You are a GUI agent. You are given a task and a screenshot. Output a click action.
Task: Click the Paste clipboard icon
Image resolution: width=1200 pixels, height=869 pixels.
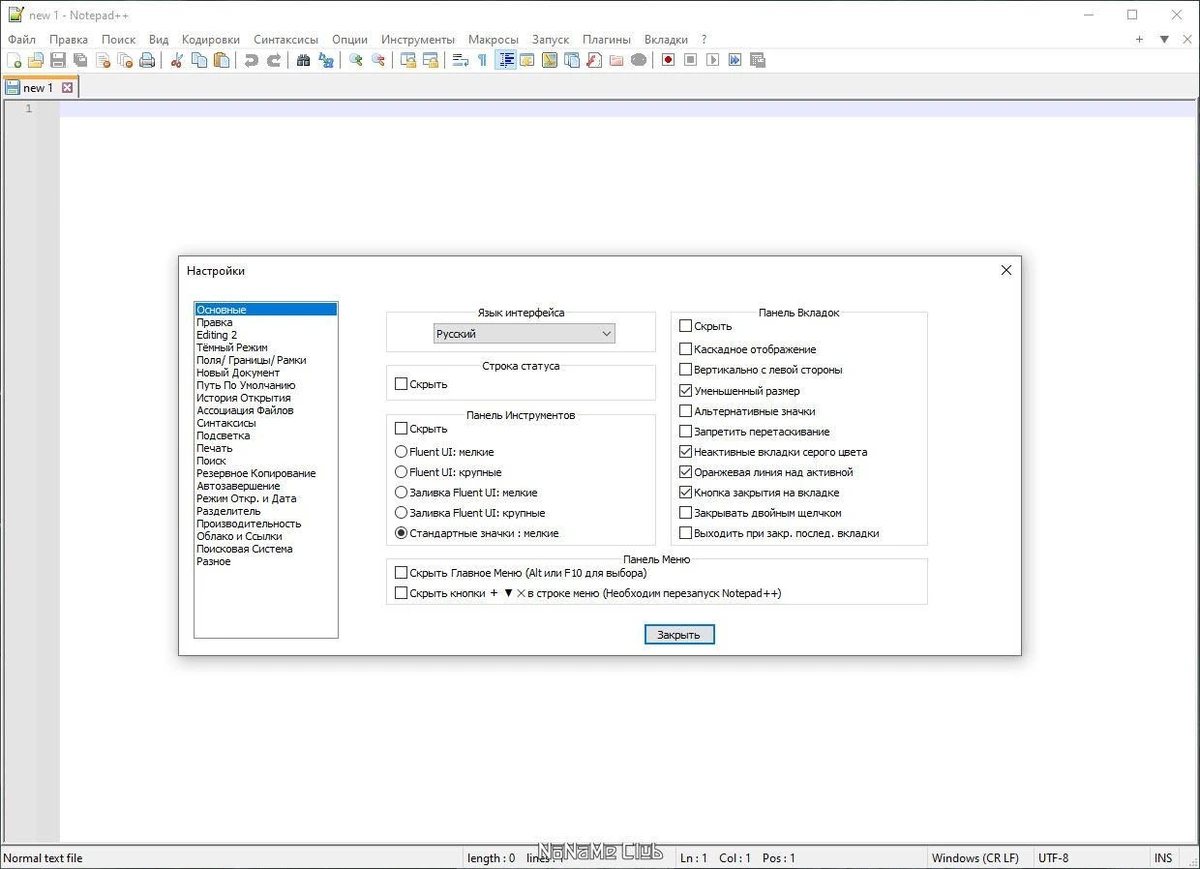pos(221,60)
